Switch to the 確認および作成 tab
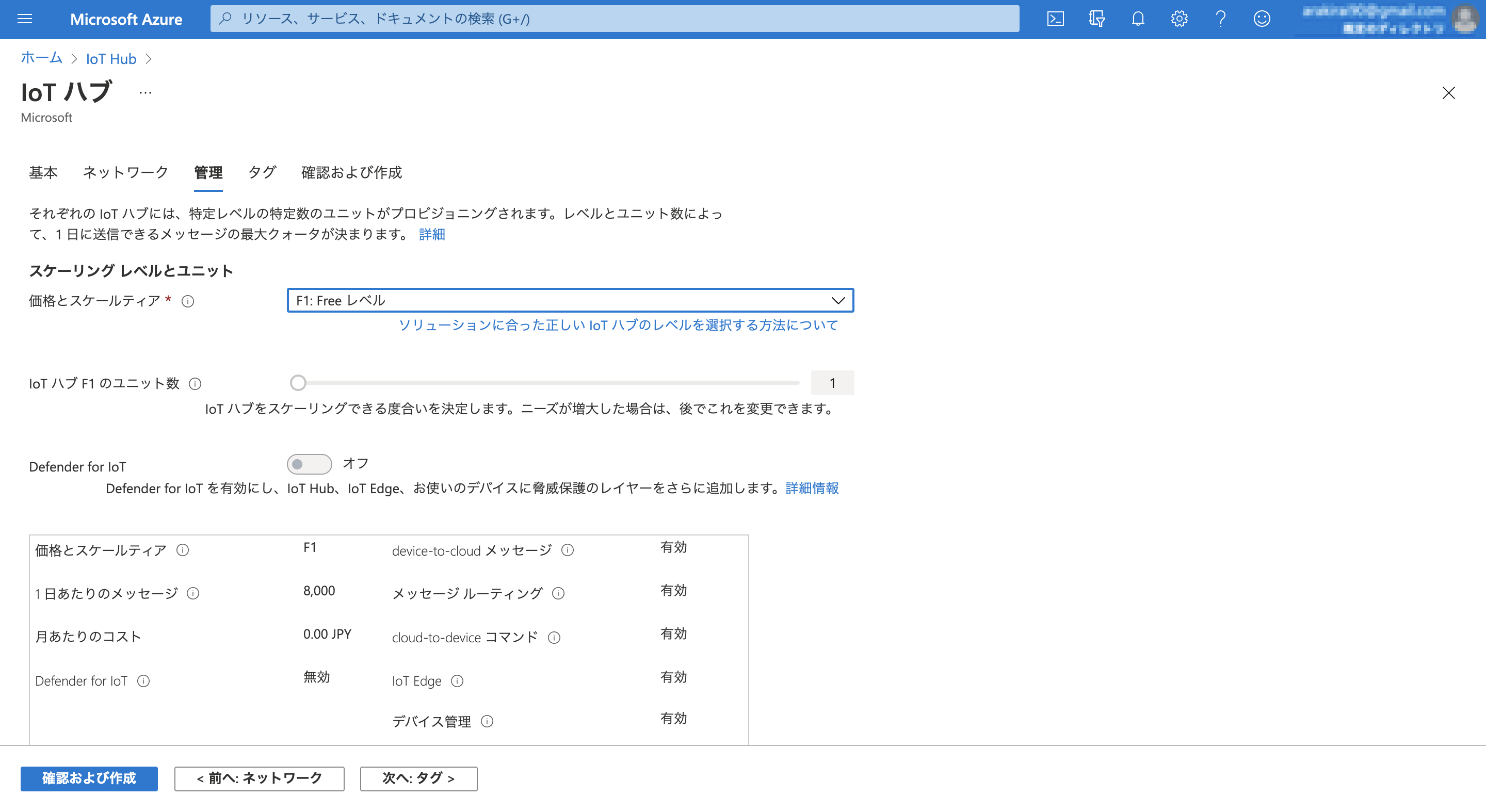Image resolution: width=1486 pixels, height=812 pixels. (x=351, y=172)
